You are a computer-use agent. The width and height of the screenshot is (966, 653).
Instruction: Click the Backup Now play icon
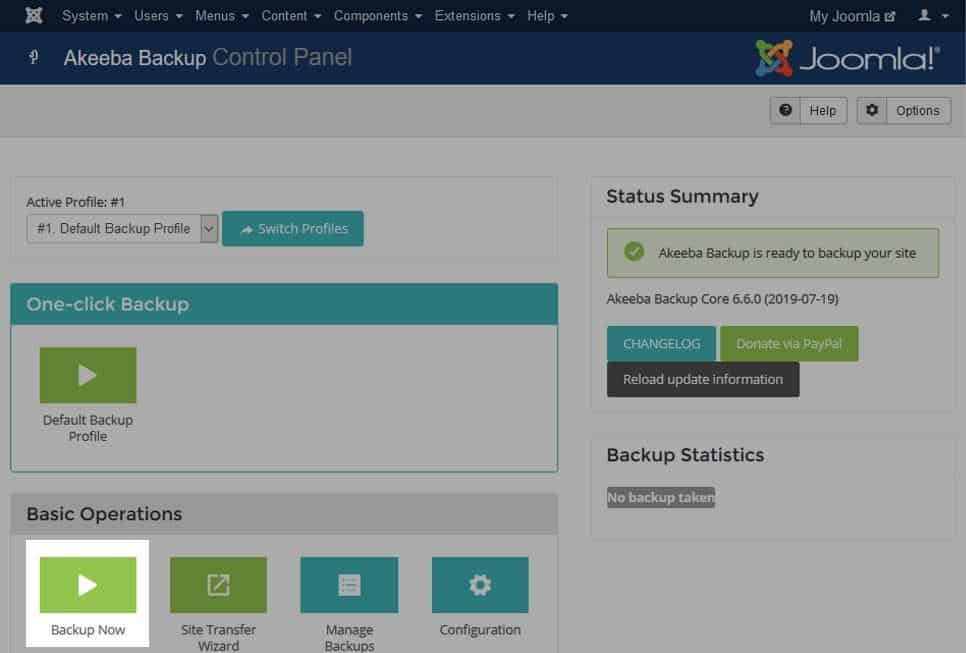point(87,585)
